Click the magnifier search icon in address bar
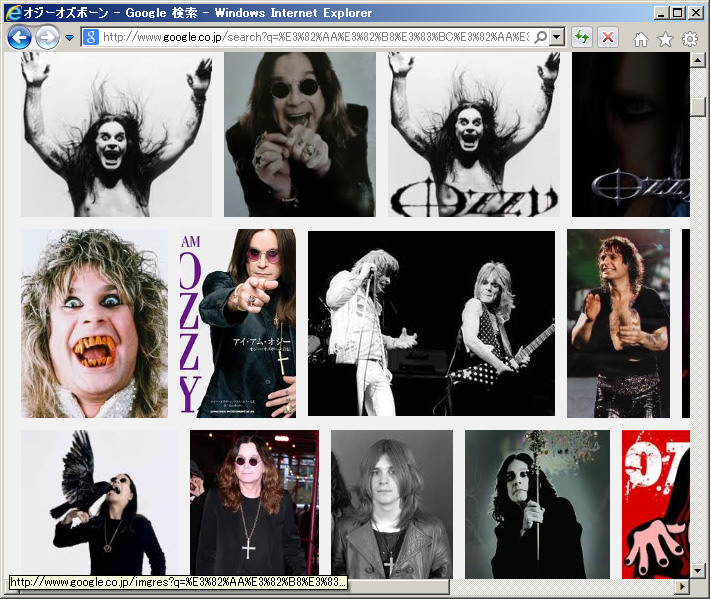 541,37
